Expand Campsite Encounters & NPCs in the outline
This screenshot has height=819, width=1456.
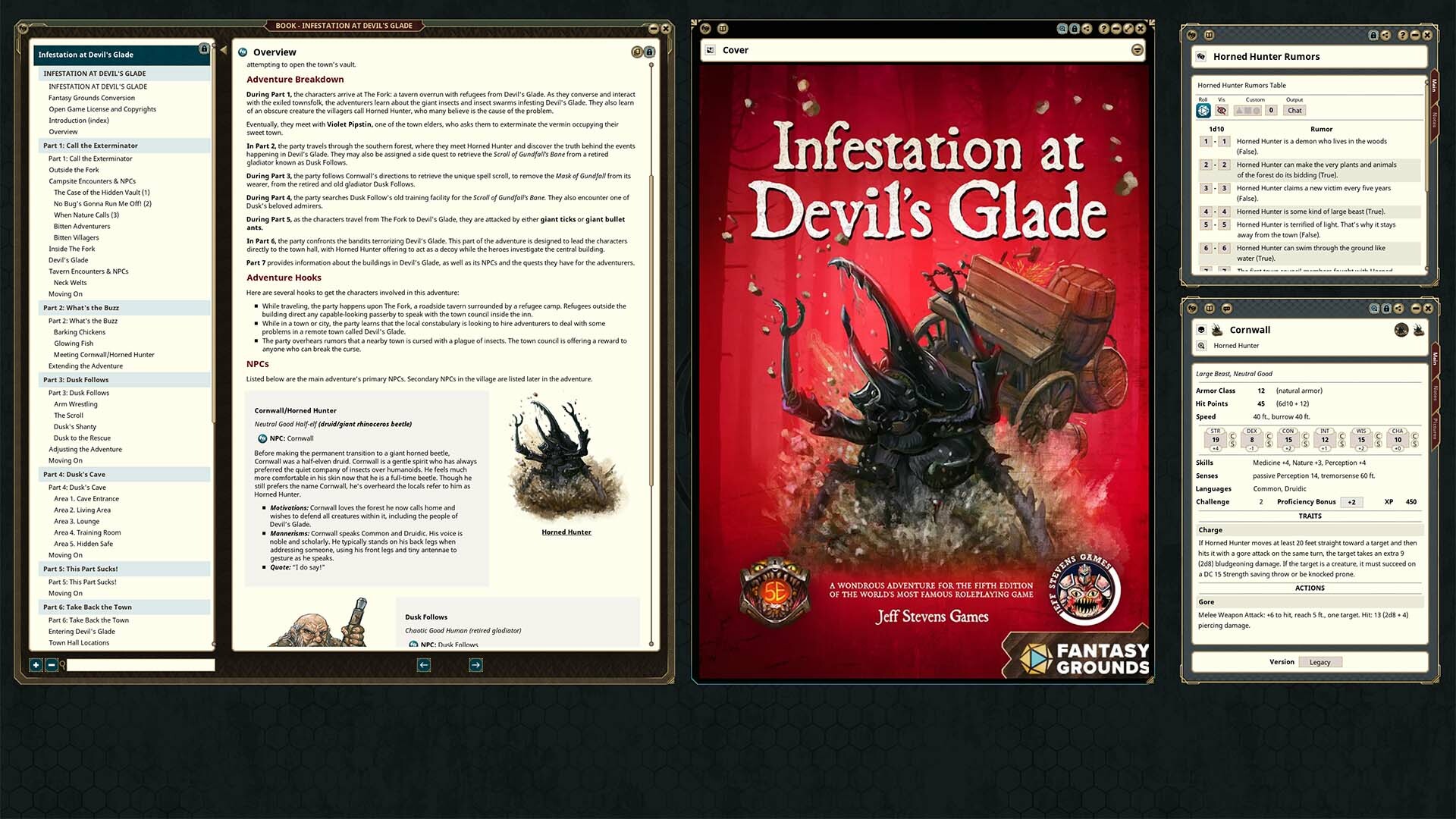click(x=93, y=180)
